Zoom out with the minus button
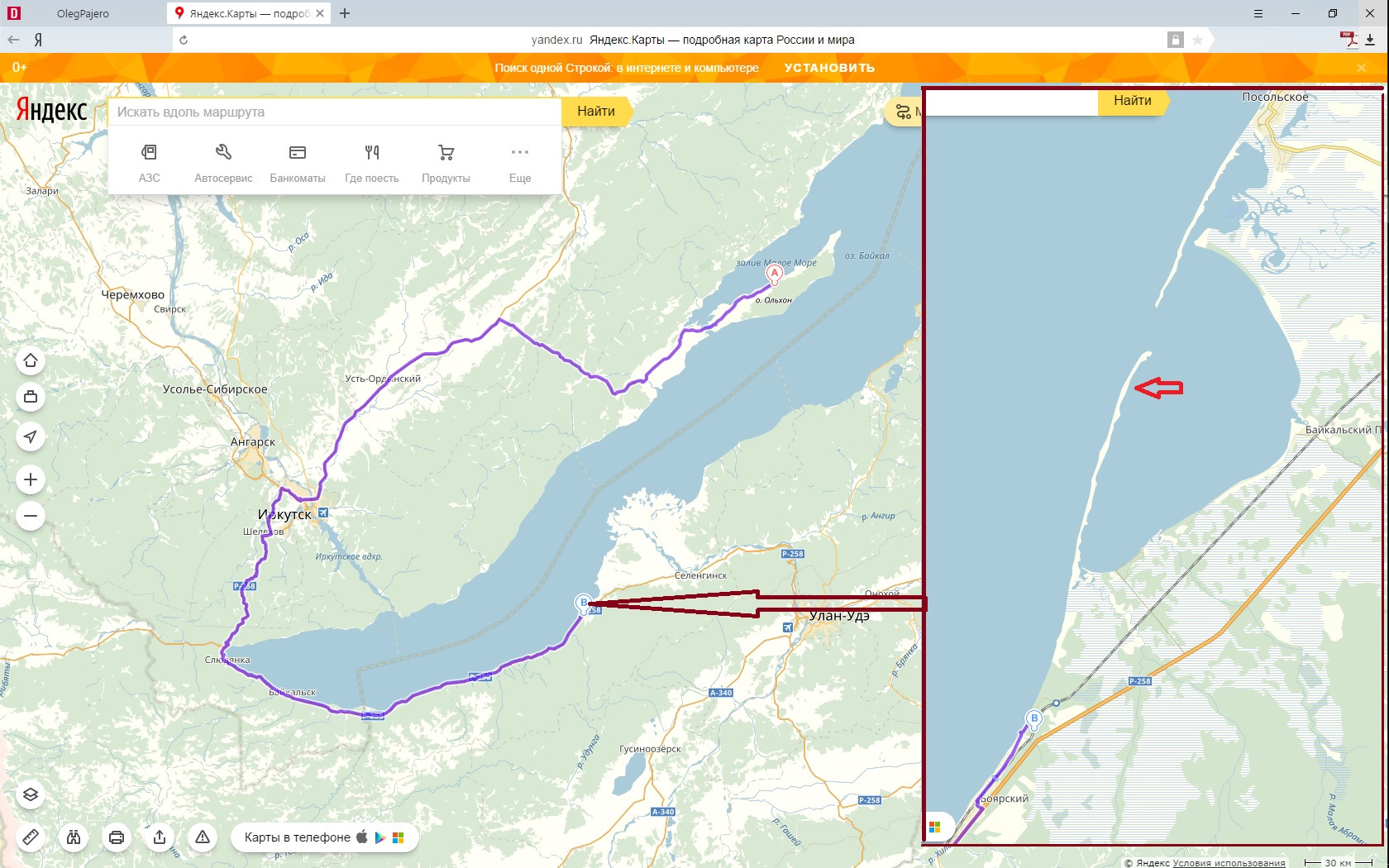Image resolution: width=1389 pixels, height=868 pixels. [31, 516]
